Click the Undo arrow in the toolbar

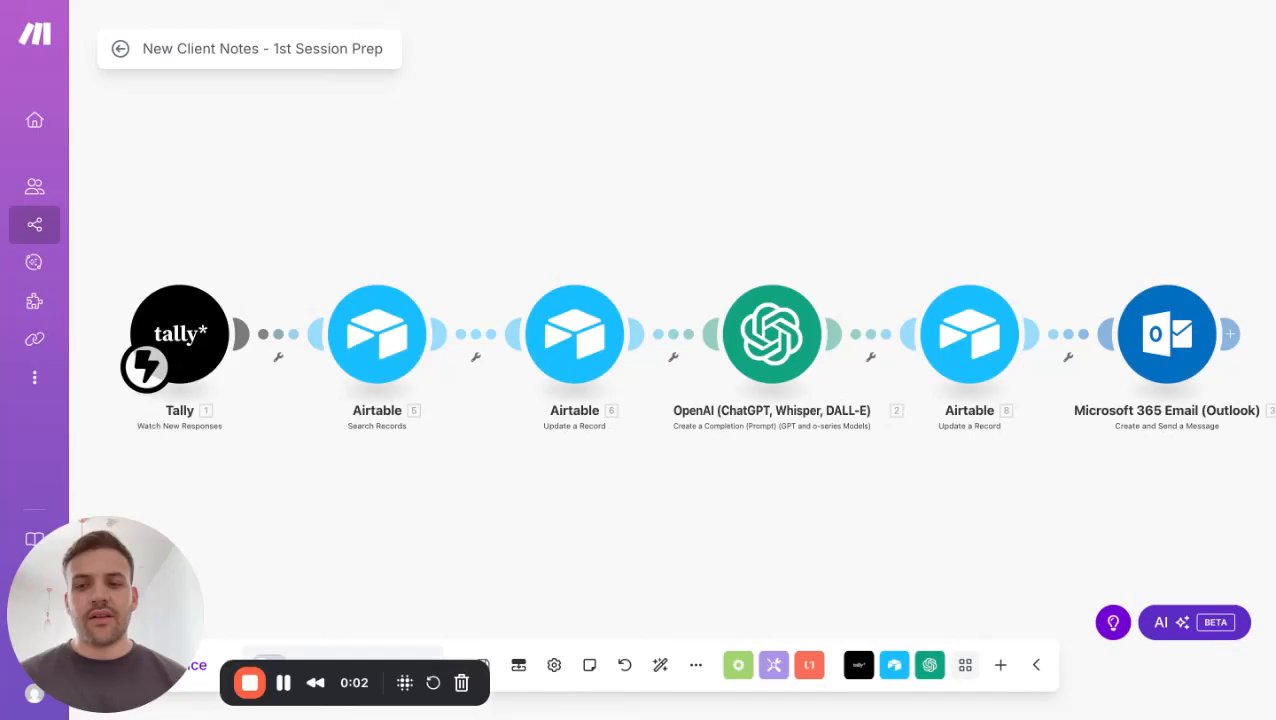click(x=625, y=665)
